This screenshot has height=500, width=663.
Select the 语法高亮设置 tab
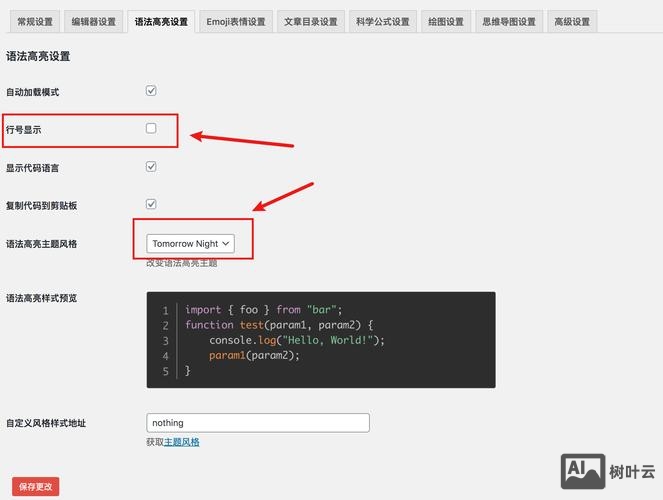coord(161,22)
